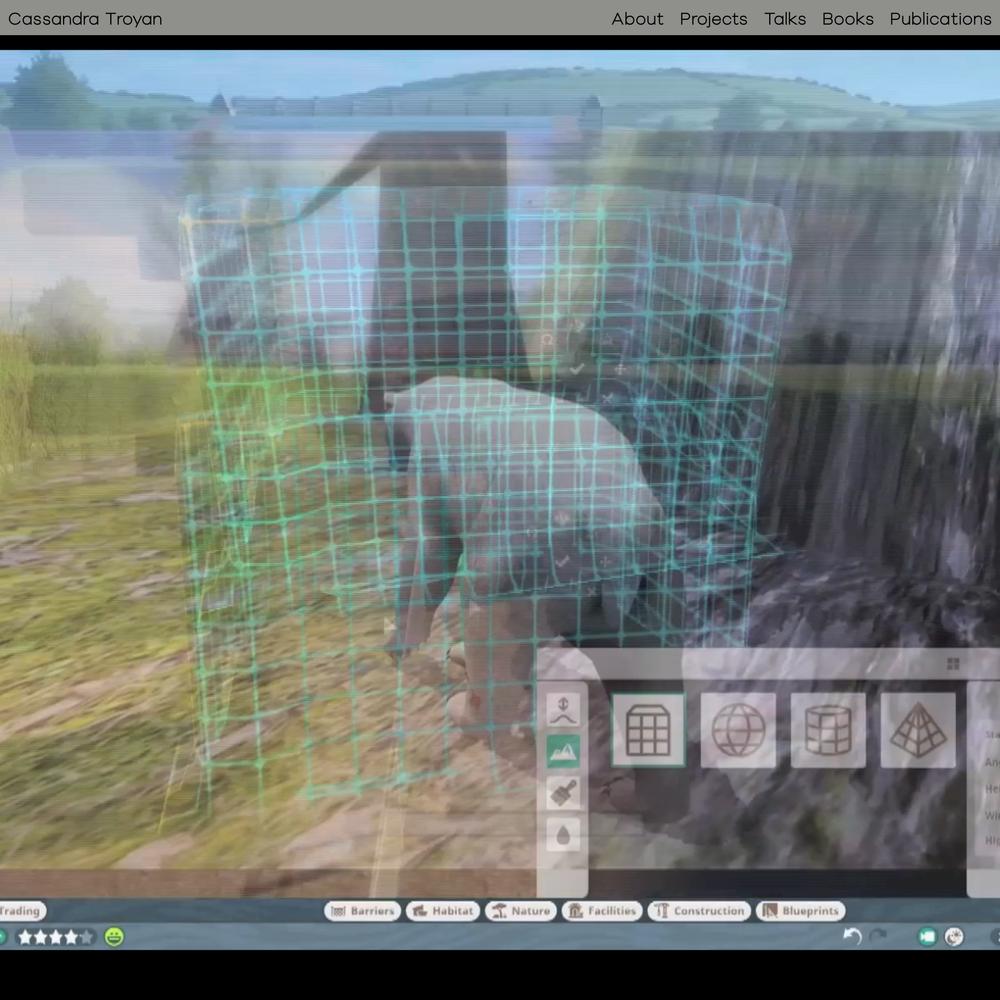This screenshot has height=1000, width=1000.
Task: Select the pyramid terrain brush shape
Action: (918, 730)
